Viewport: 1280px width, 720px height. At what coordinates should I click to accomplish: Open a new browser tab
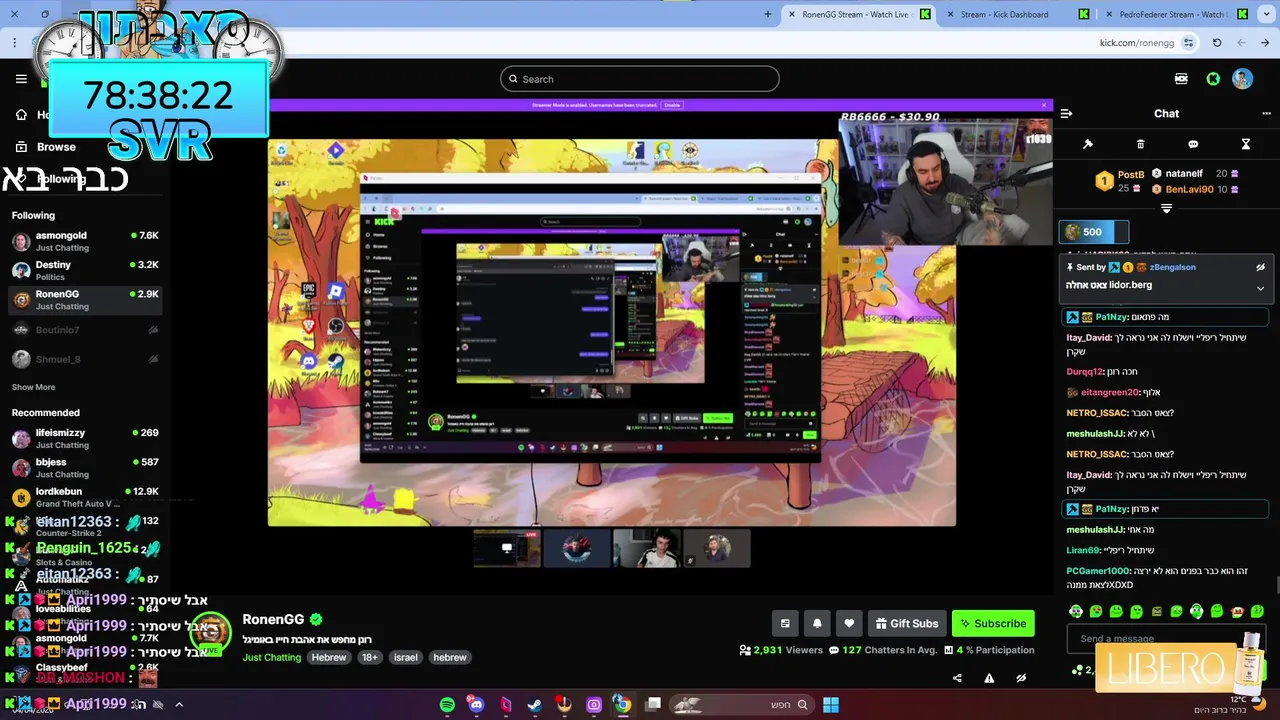[768, 14]
